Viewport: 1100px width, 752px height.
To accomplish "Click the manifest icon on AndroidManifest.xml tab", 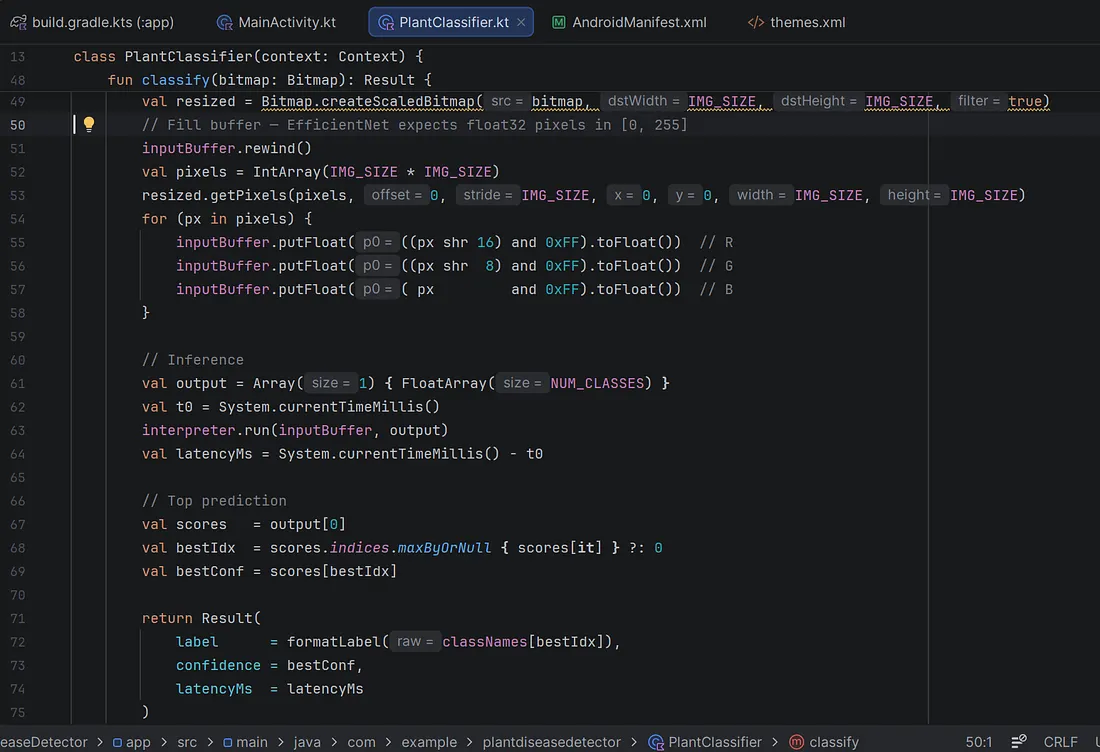I will pyautogui.click(x=558, y=22).
